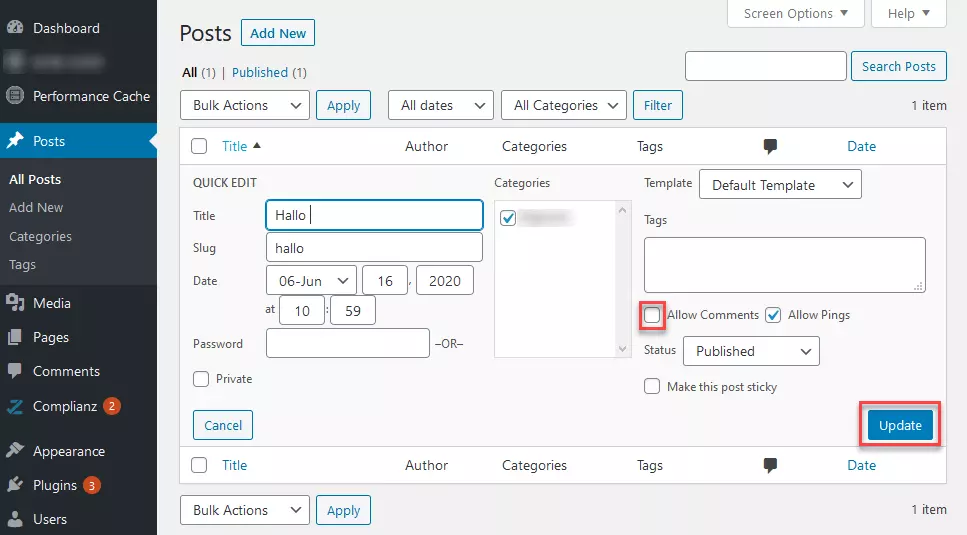Click the Performance Cache sidebar icon
Viewport: 967px width, 535px height.
(x=15, y=96)
